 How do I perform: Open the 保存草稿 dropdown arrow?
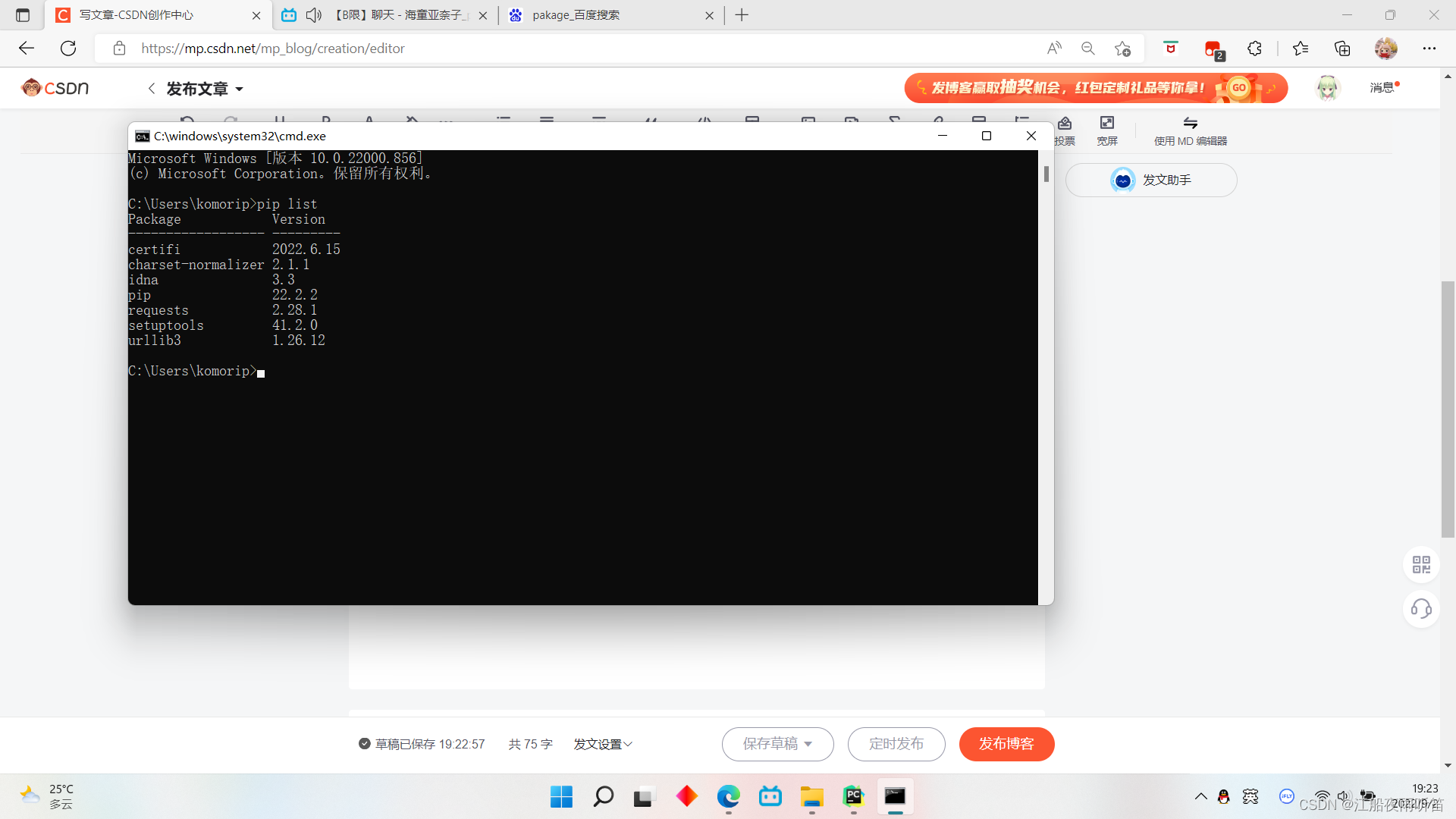point(808,744)
